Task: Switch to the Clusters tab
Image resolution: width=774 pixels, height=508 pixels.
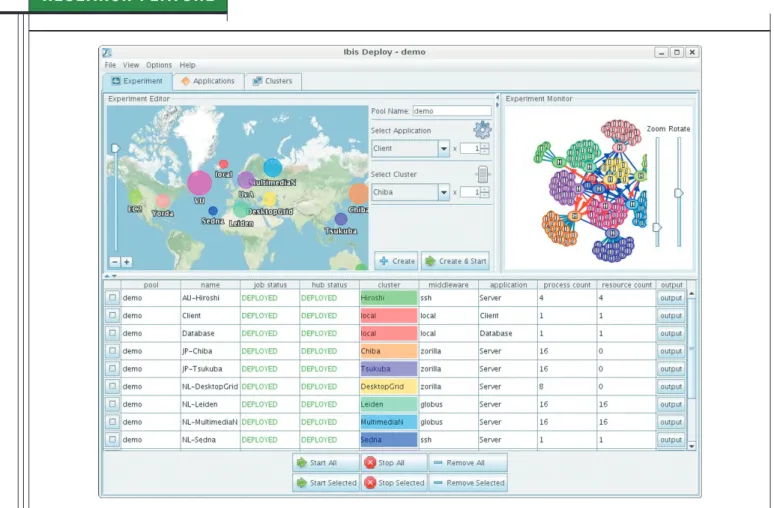Action: pyautogui.click(x=272, y=81)
